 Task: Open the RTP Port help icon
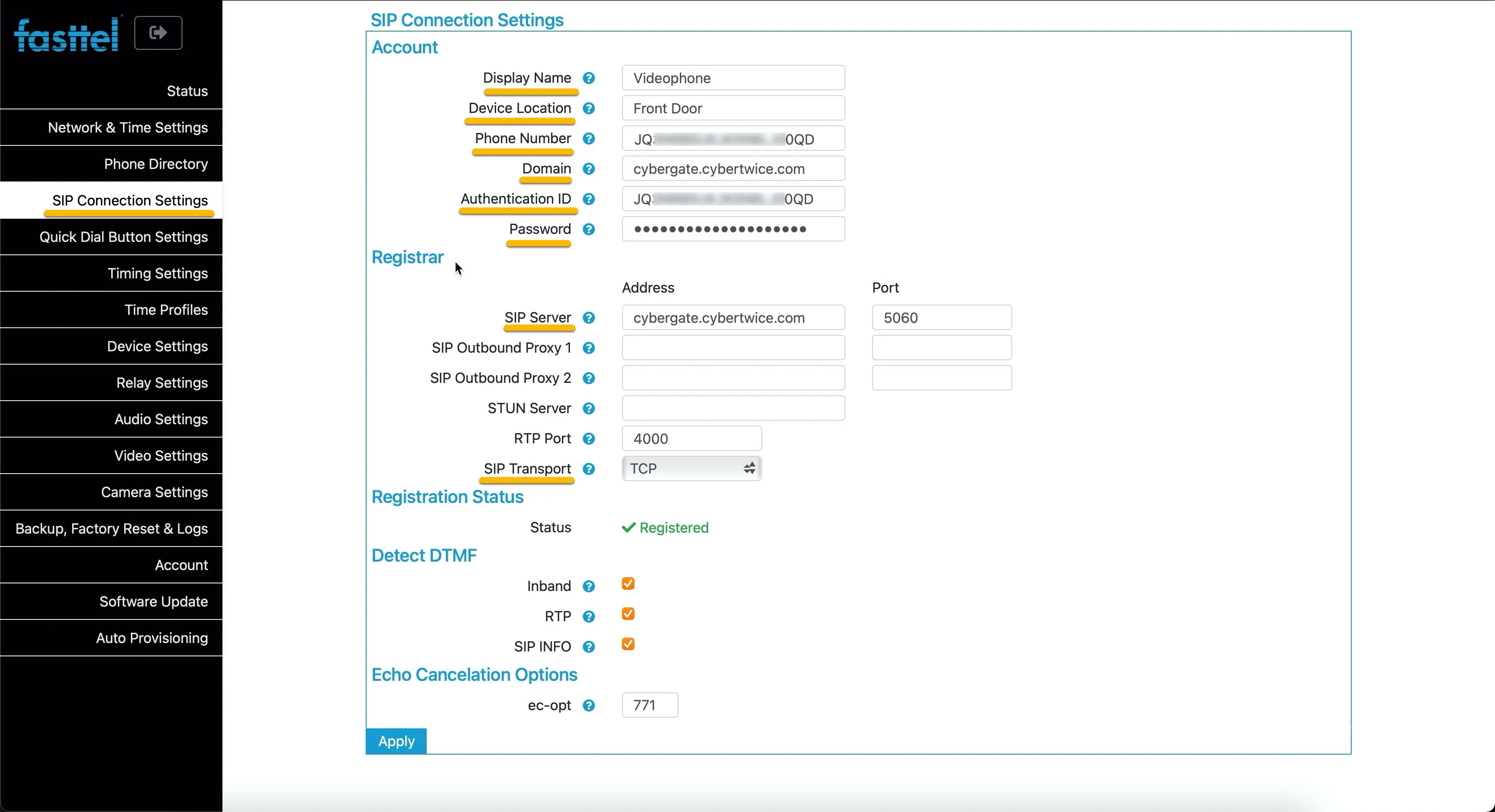click(x=589, y=438)
